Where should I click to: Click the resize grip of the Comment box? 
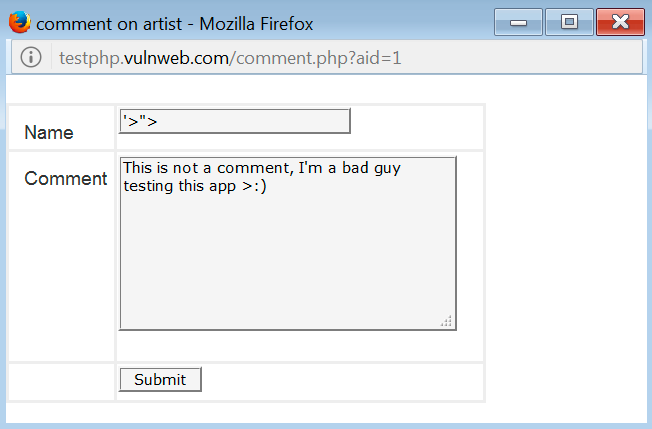tap(447, 321)
